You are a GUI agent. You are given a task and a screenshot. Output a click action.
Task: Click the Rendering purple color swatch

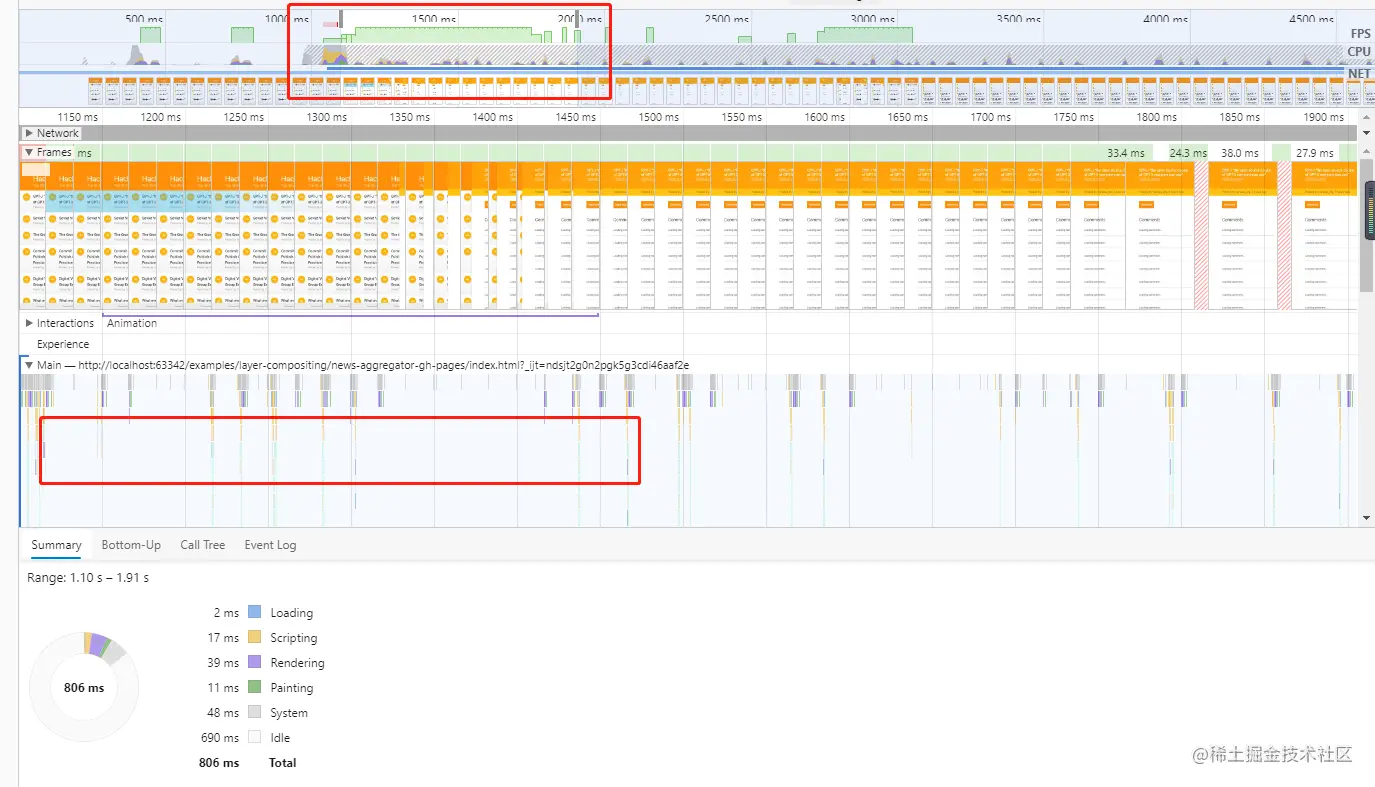[254, 662]
